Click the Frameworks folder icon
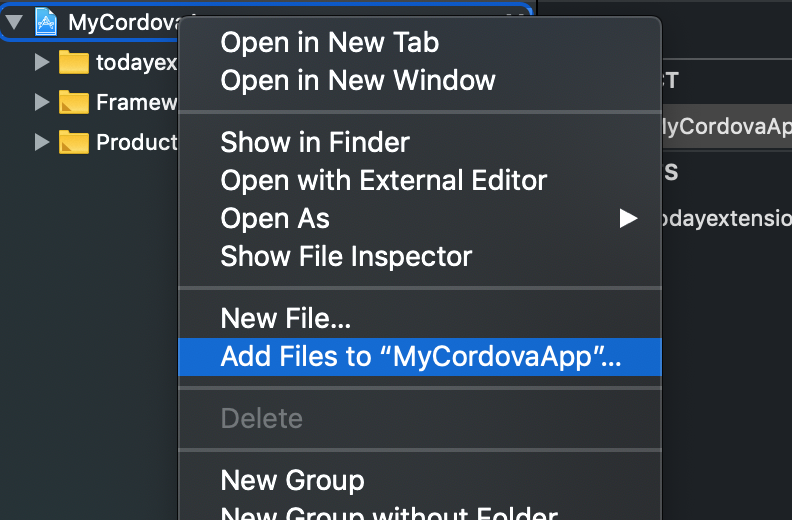 tap(74, 102)
